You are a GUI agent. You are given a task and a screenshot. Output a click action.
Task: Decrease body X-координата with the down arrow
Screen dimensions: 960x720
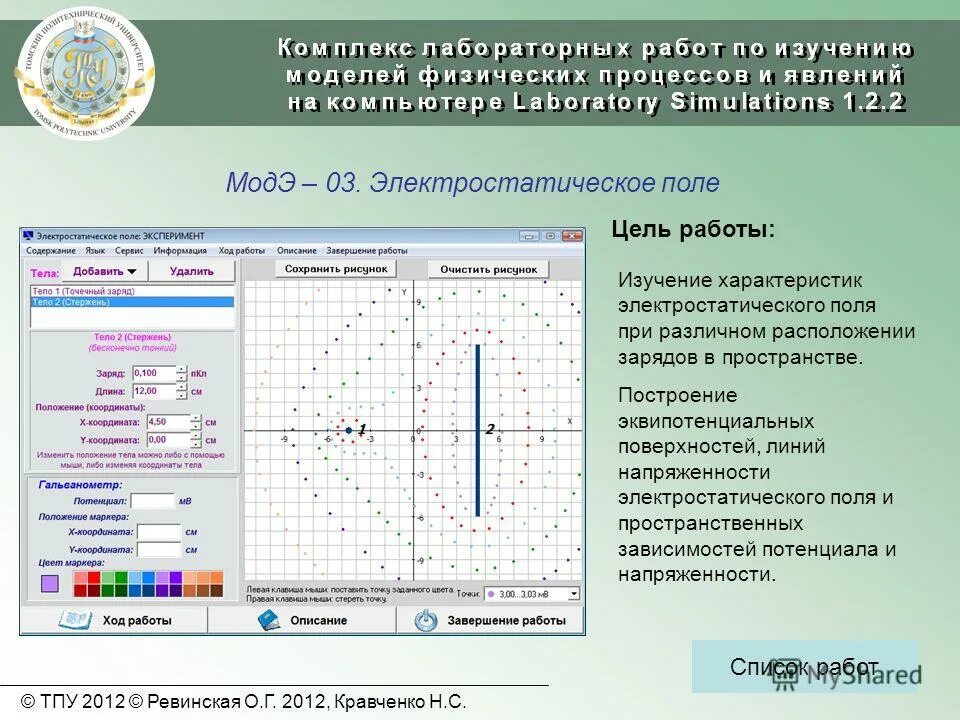(x=195, y=426)
